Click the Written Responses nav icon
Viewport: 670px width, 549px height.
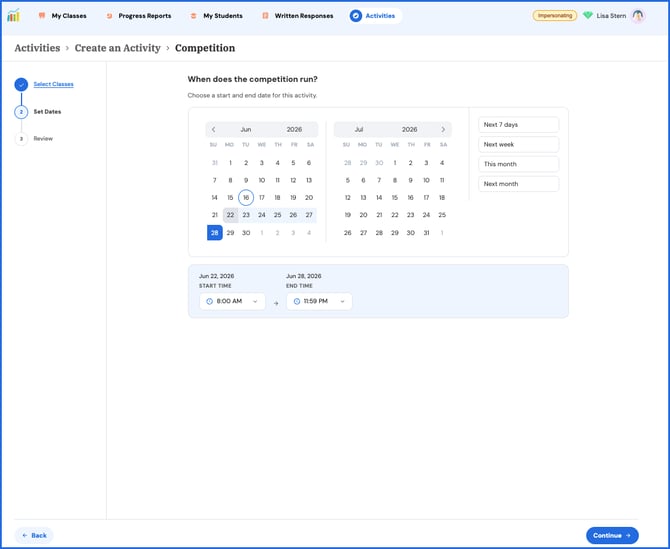point(265,16)
